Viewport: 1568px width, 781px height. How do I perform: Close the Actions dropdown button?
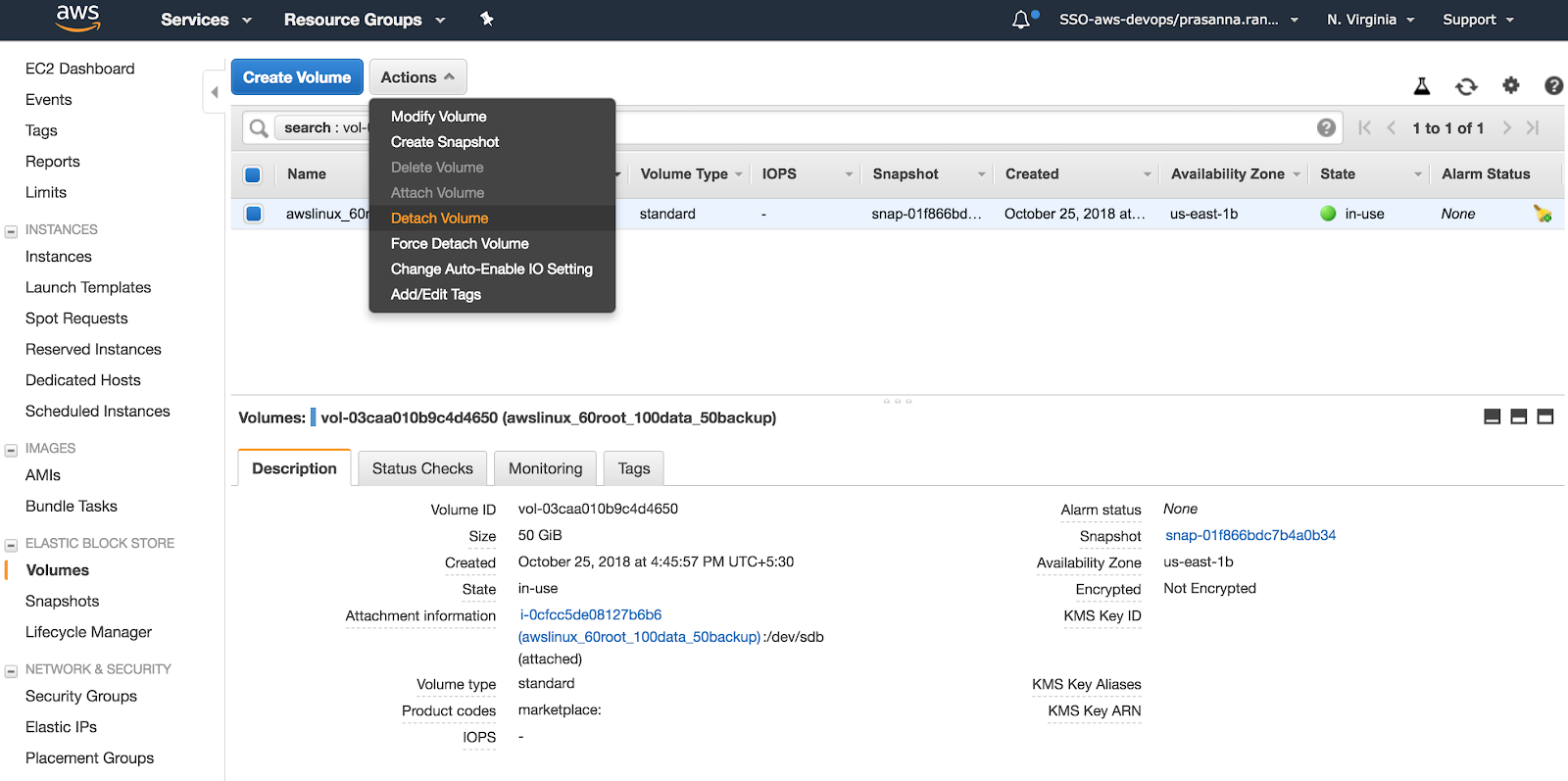pos(417,77)
